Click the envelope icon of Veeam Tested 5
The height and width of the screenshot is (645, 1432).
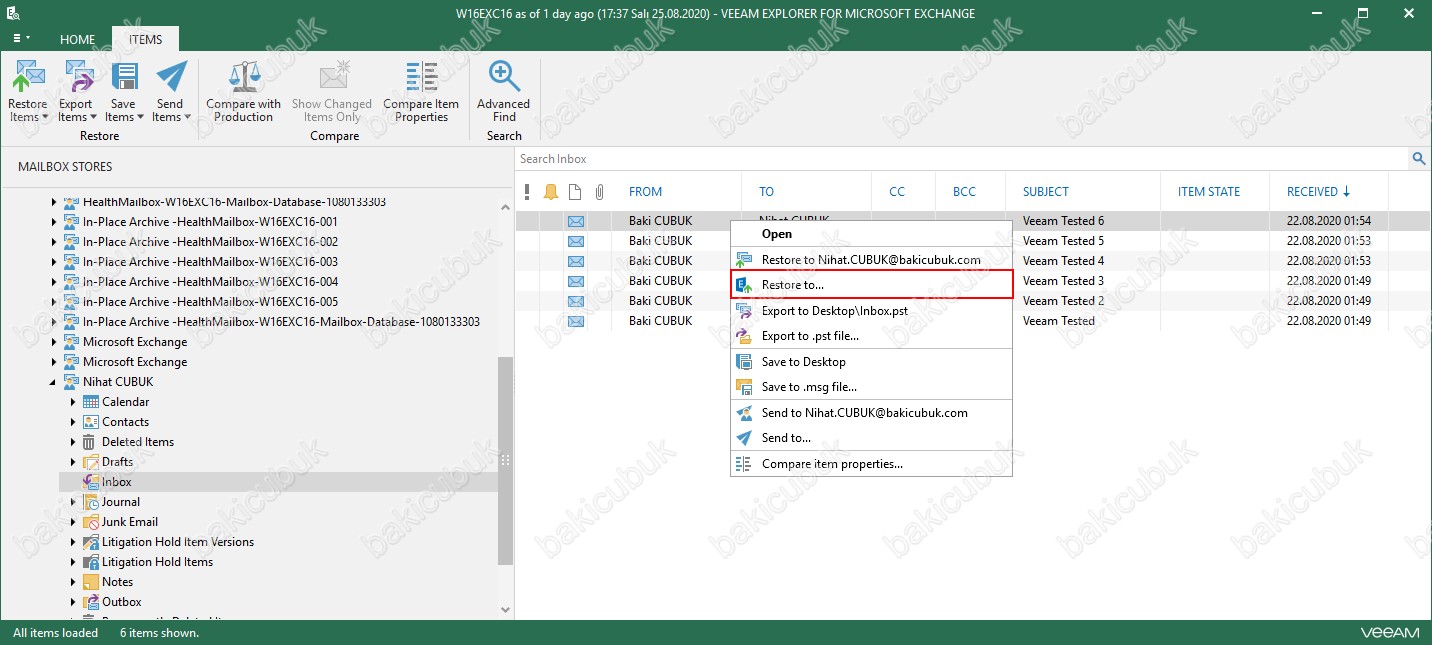click(576, 241)
